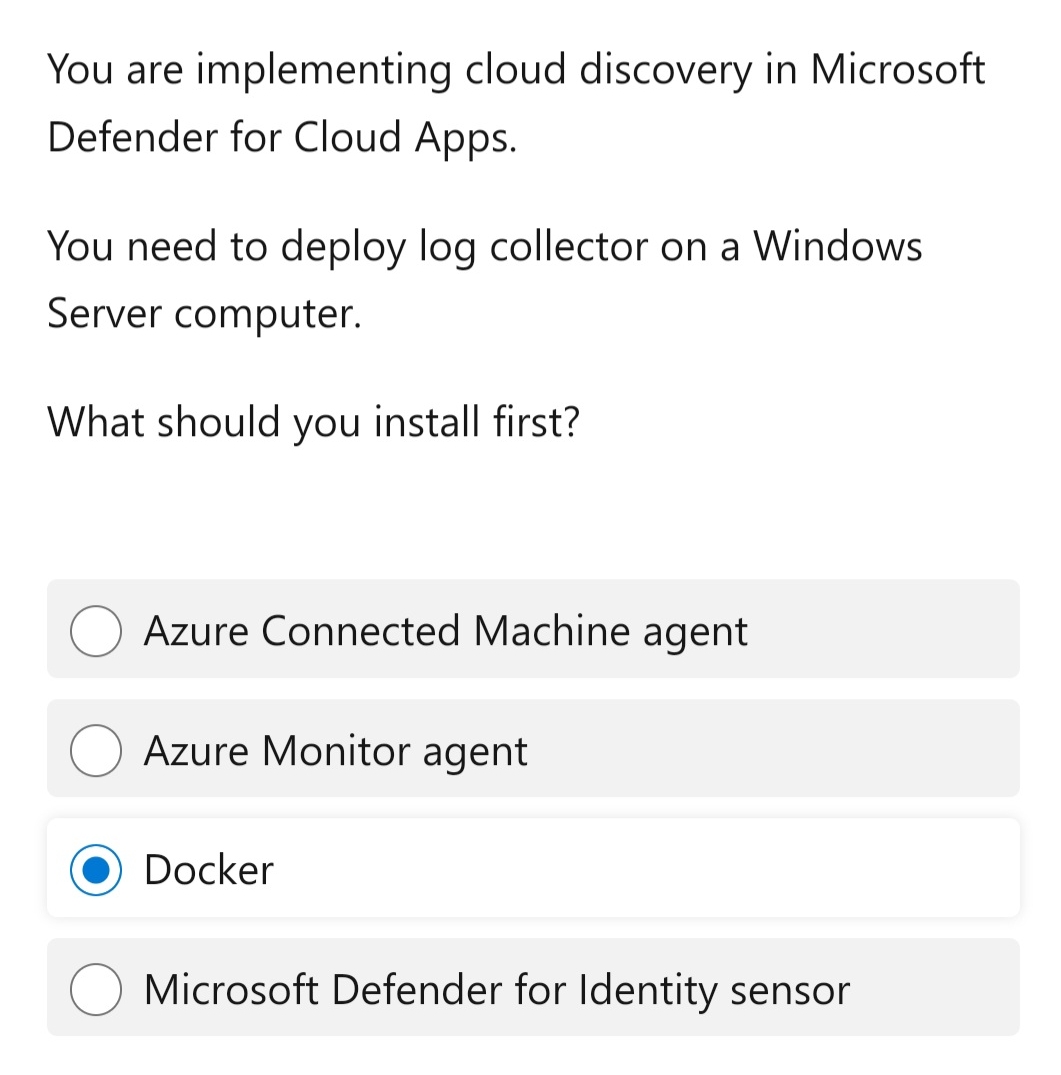Click the Azure Connected Machine agent answer row

(530, 631)
